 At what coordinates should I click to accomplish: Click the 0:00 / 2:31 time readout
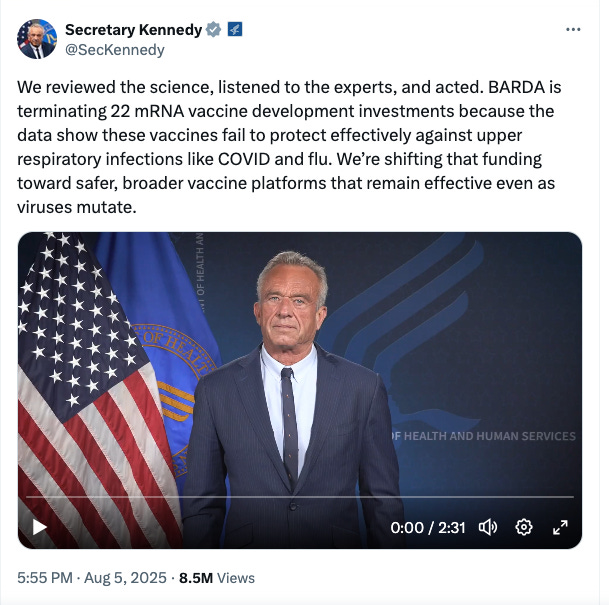pos(428,528)
